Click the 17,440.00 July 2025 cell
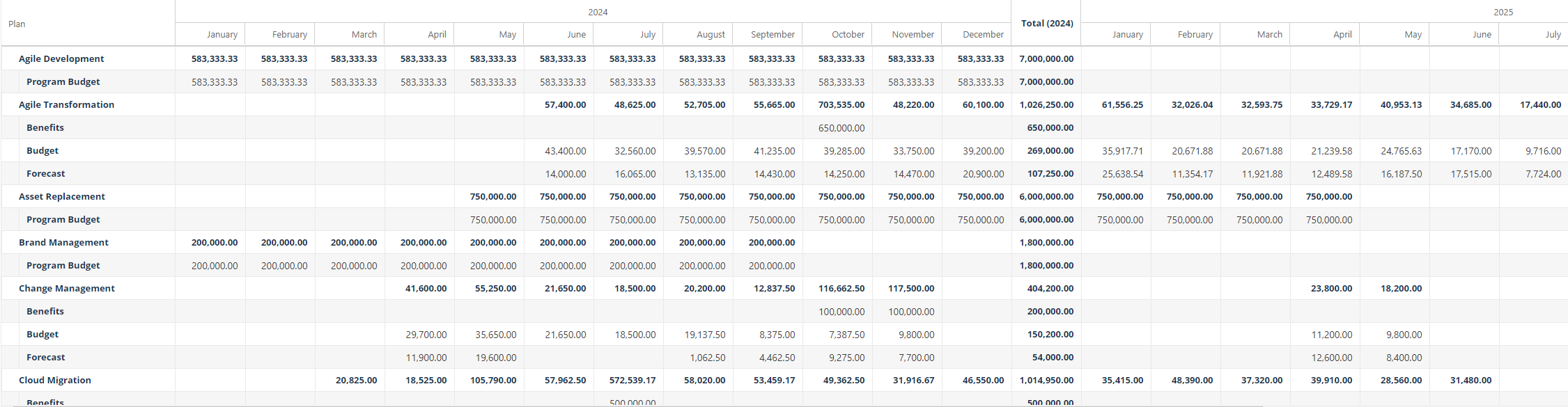Screen dimensions: 1568x407 click(1540, 104)
